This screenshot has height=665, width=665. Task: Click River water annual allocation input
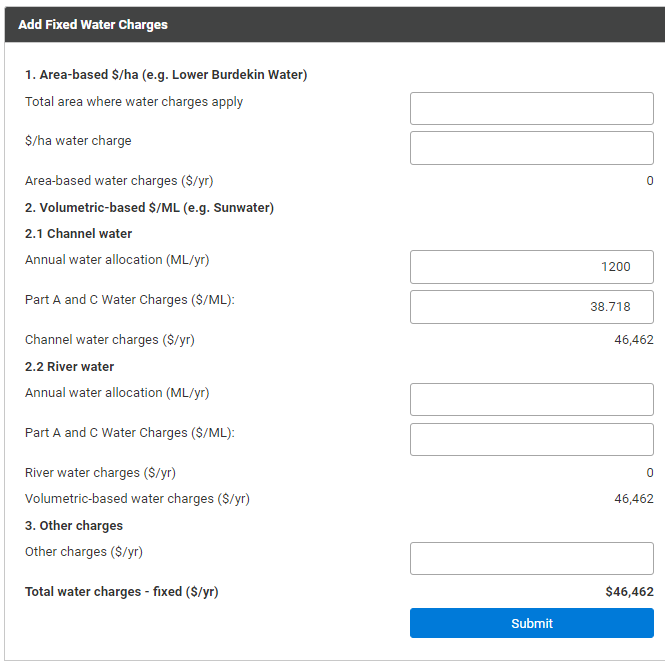[x=531, y=399]
